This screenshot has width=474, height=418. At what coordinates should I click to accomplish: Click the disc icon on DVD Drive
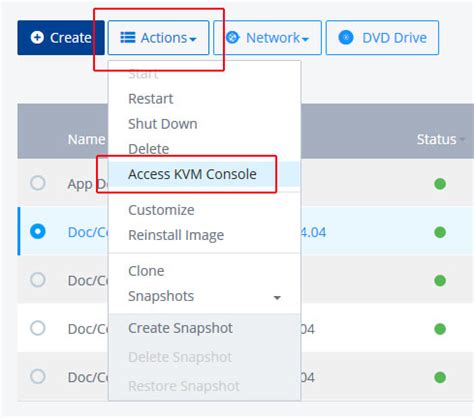[346, 37]
